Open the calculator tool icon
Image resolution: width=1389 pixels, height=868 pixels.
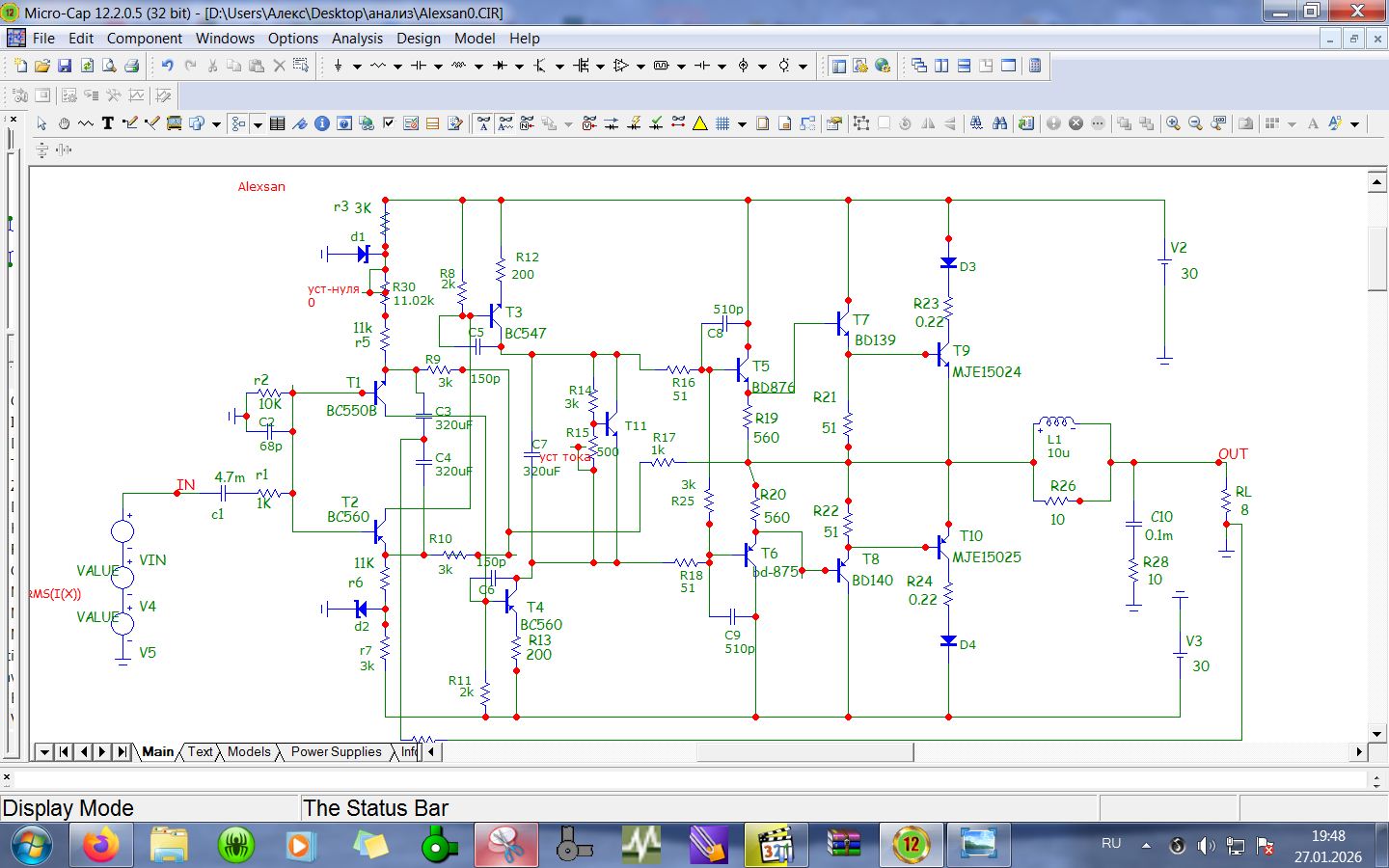(1035, 66)
